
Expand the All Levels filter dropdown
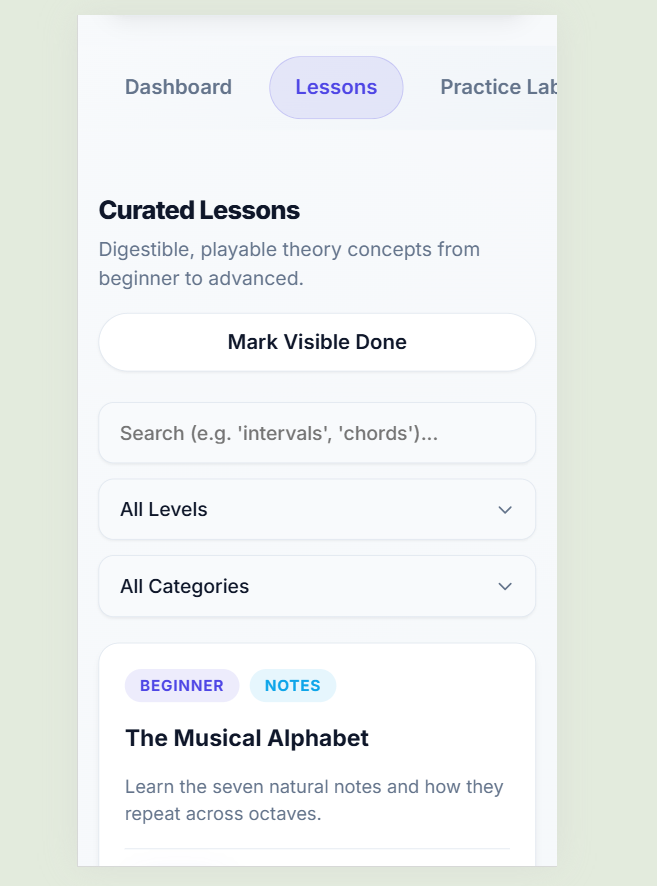316,510
